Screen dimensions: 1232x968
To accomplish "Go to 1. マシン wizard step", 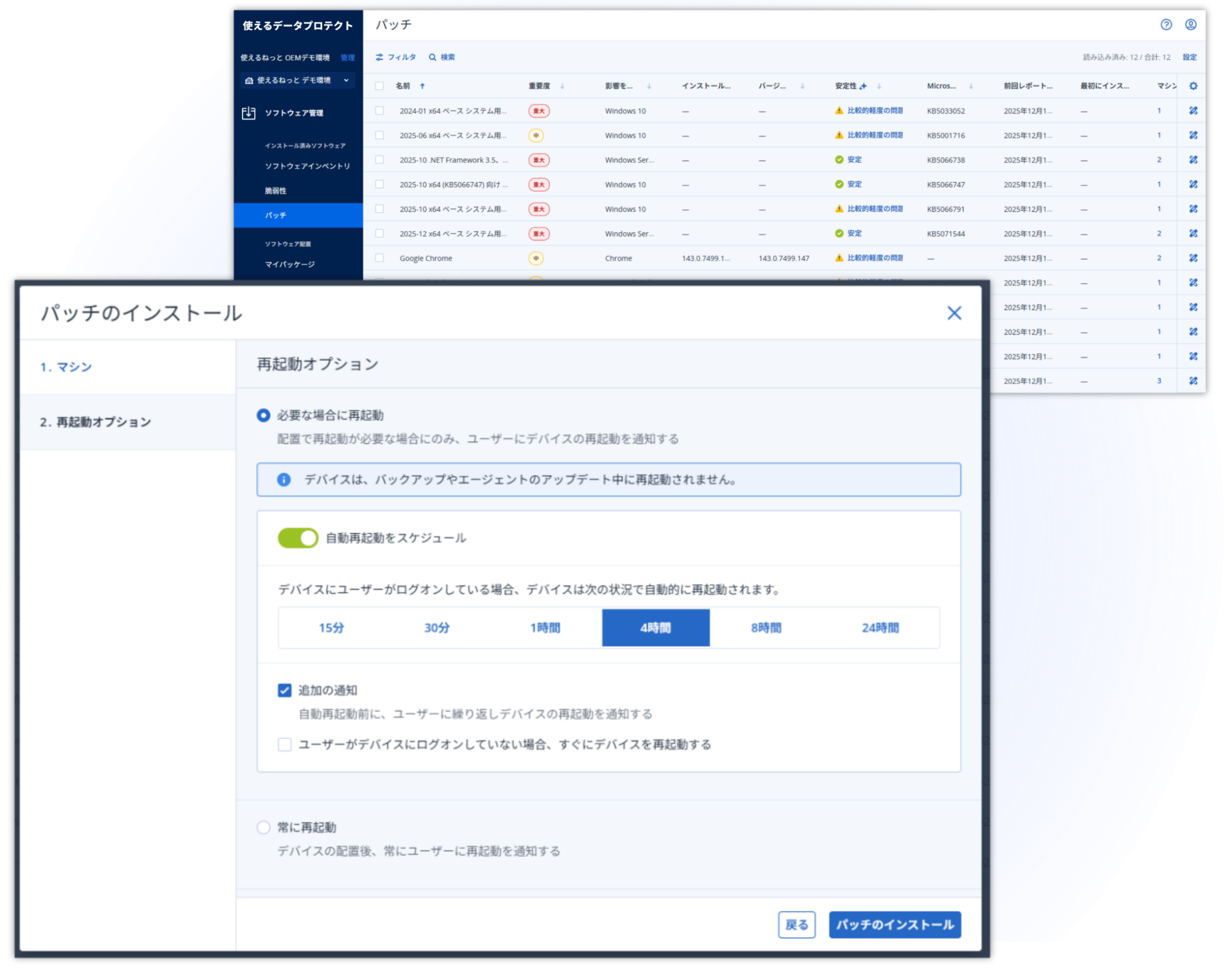I will pos(66,367).
